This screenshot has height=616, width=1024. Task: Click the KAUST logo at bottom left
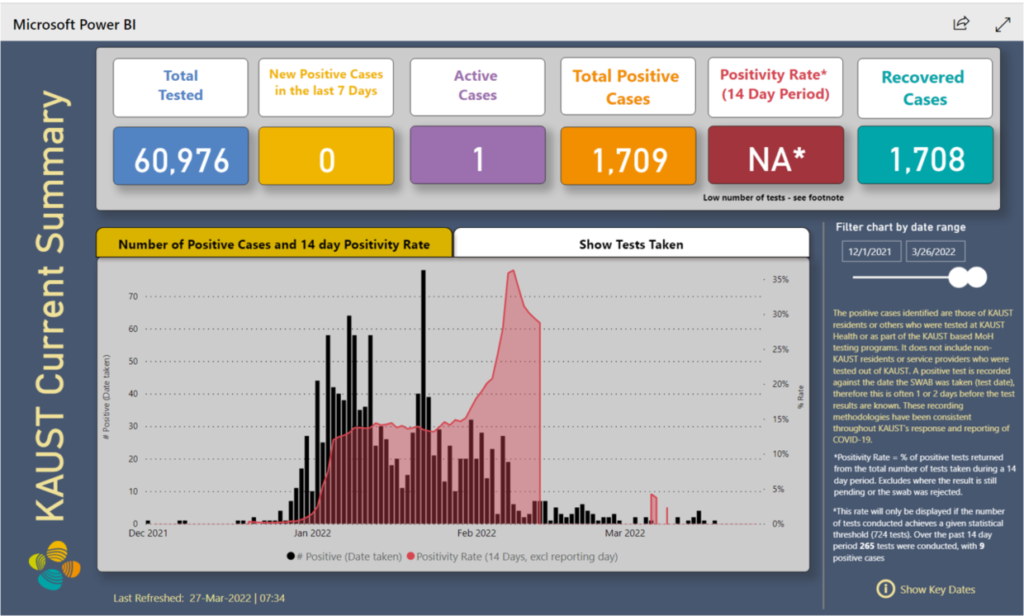pos(52,565)
